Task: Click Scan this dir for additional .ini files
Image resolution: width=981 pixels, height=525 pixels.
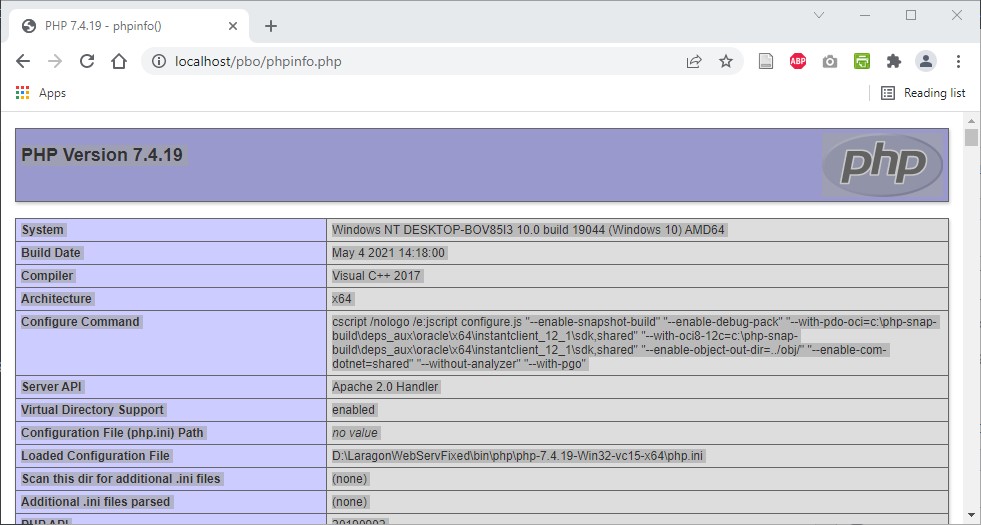Action: 121,479
